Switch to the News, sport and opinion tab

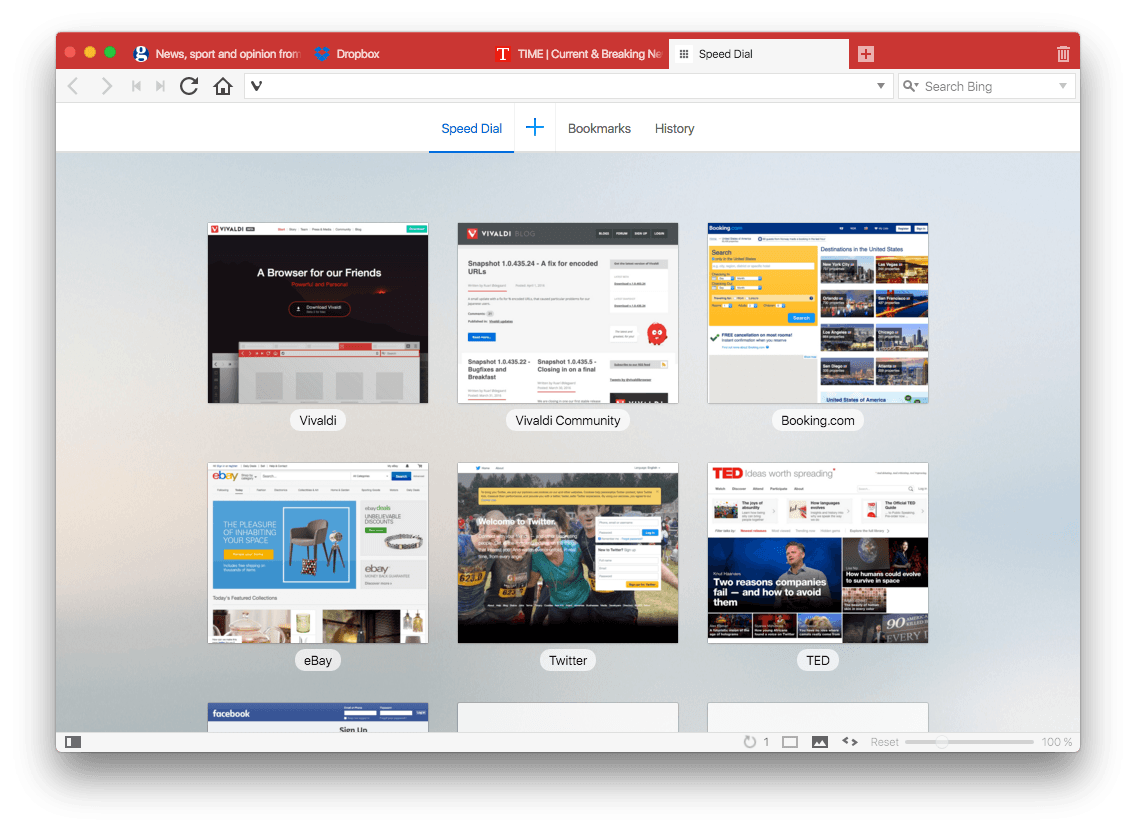coord(216,54)
